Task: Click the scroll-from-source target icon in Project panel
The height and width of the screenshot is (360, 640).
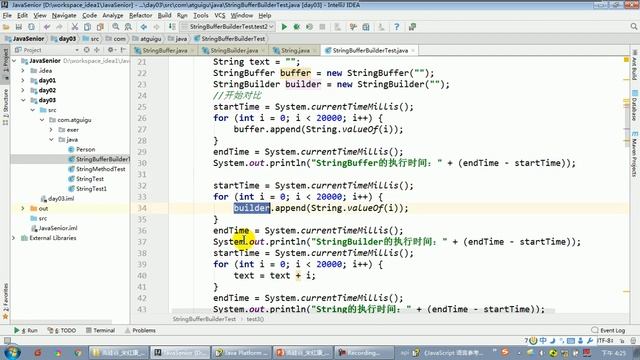Action: [87, 50]
